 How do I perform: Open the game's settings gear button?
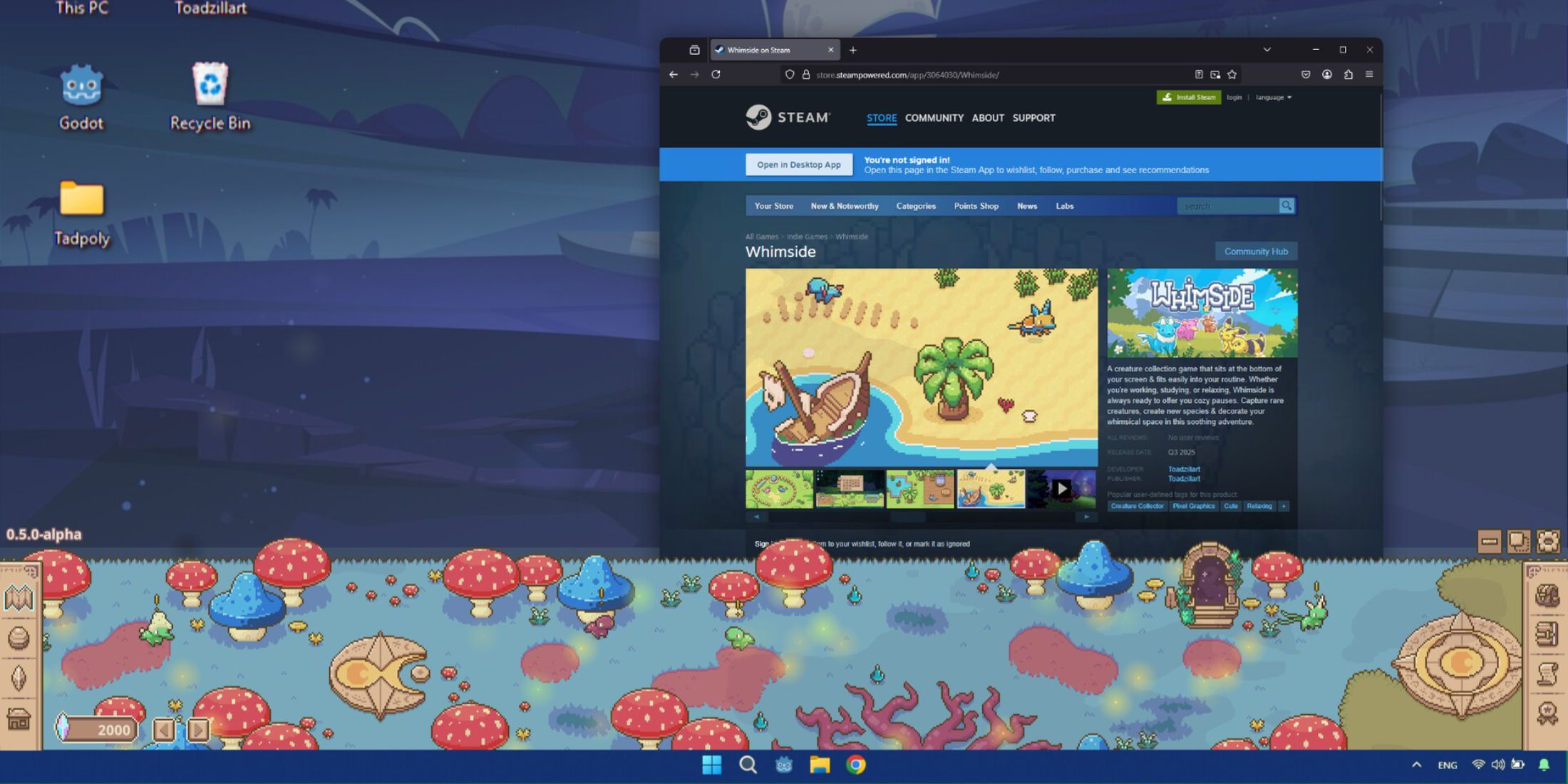1548,542
